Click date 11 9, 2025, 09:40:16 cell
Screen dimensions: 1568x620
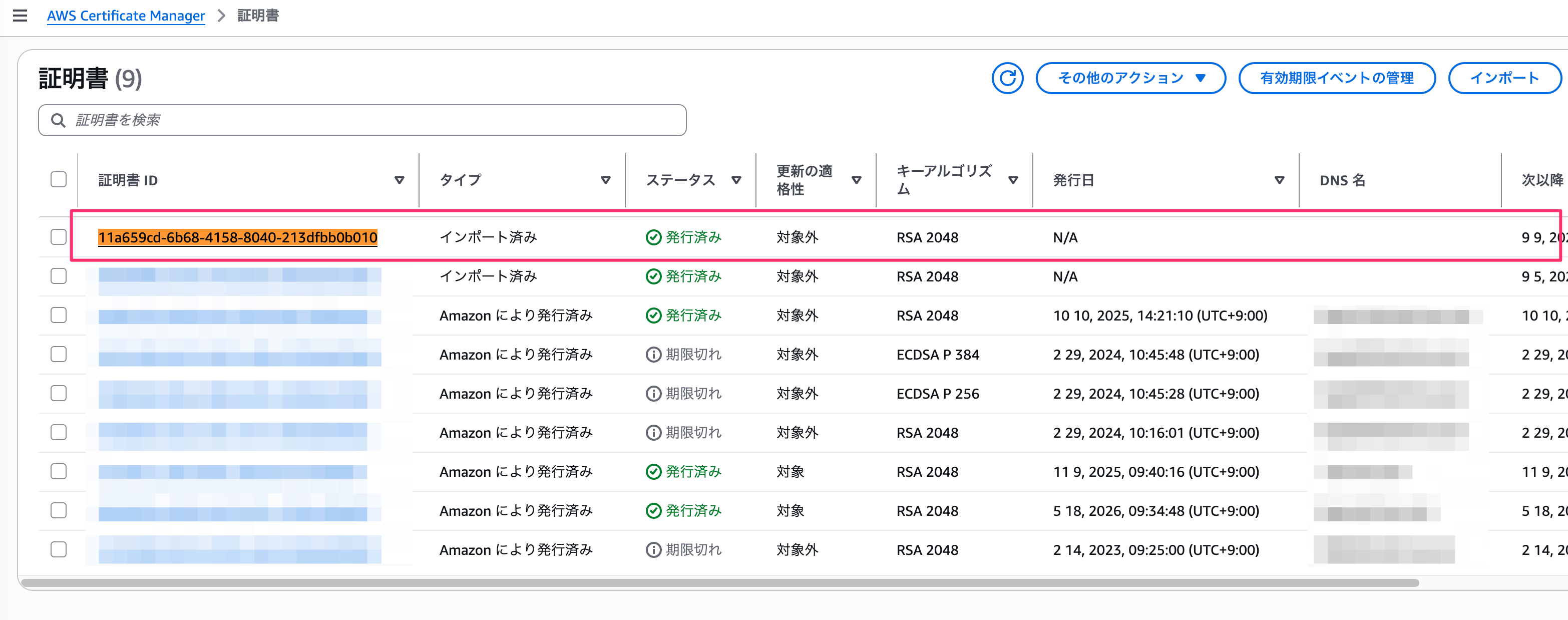coord(1156,471)
